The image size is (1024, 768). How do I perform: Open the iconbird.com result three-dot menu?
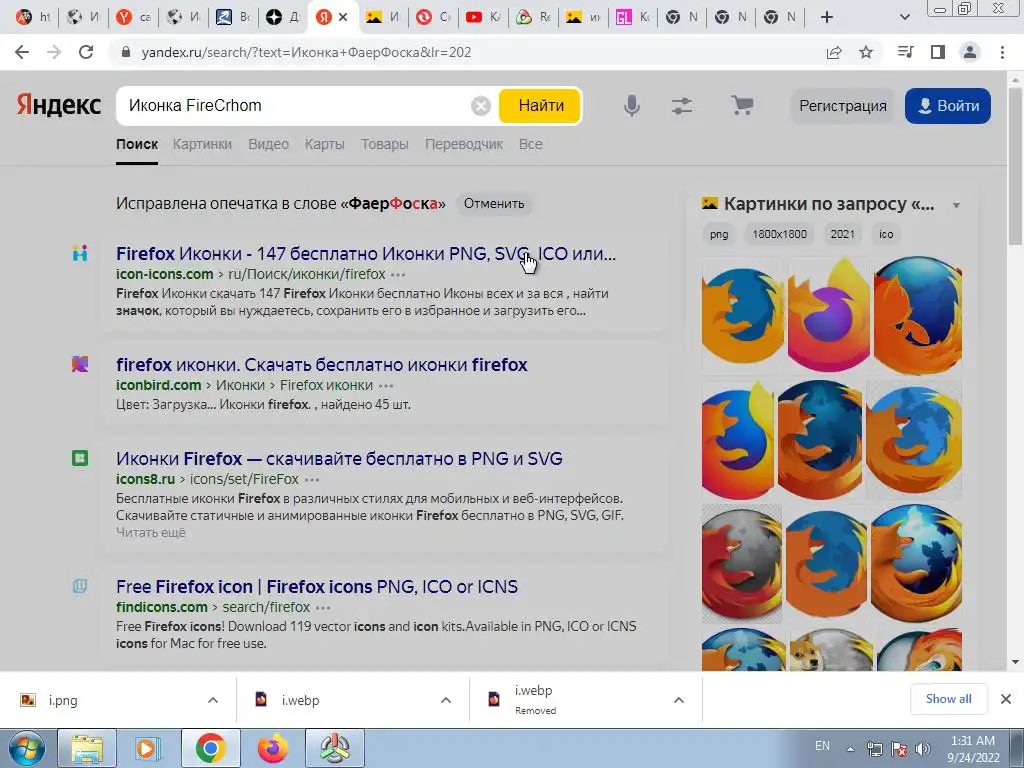click(x=386, y=386)
